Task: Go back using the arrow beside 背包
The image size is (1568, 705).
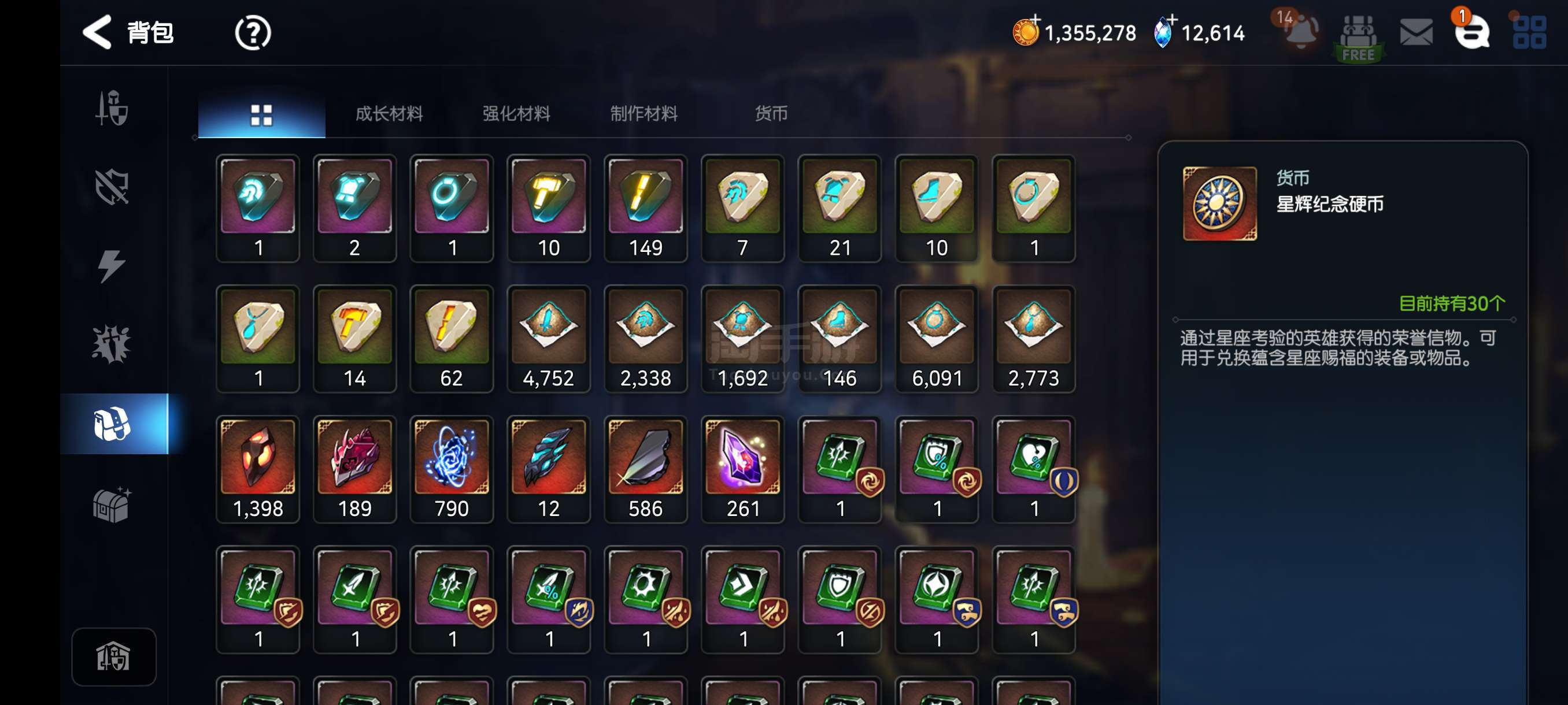Action: (97, 32)
